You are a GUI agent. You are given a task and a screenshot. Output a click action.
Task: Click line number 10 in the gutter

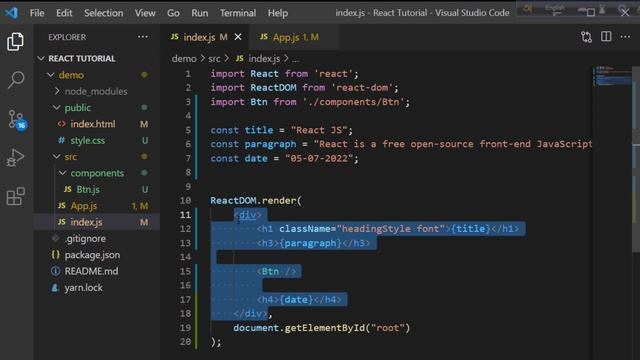185,200
